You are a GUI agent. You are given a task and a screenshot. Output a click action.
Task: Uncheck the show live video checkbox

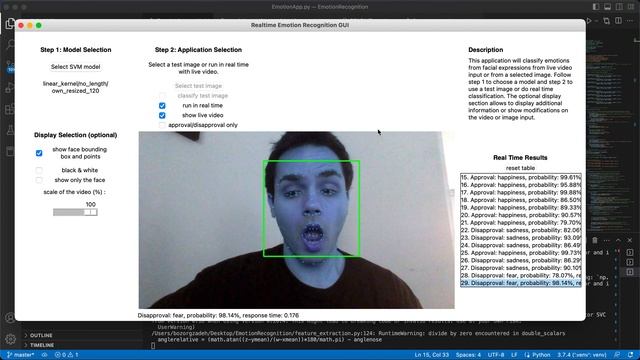[x=162, y=116]
